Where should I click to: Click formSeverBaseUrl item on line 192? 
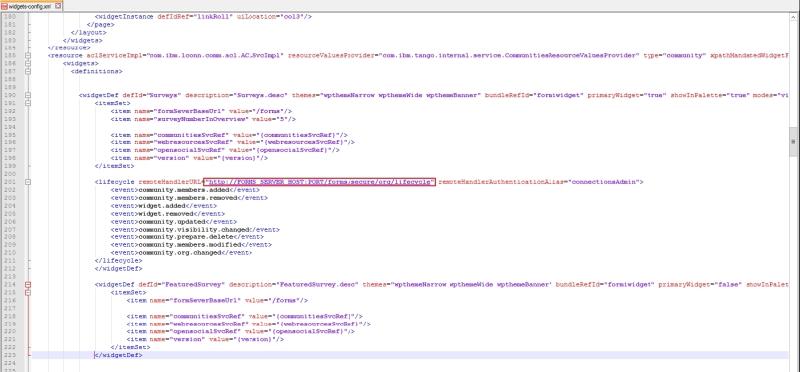point(201,111)
